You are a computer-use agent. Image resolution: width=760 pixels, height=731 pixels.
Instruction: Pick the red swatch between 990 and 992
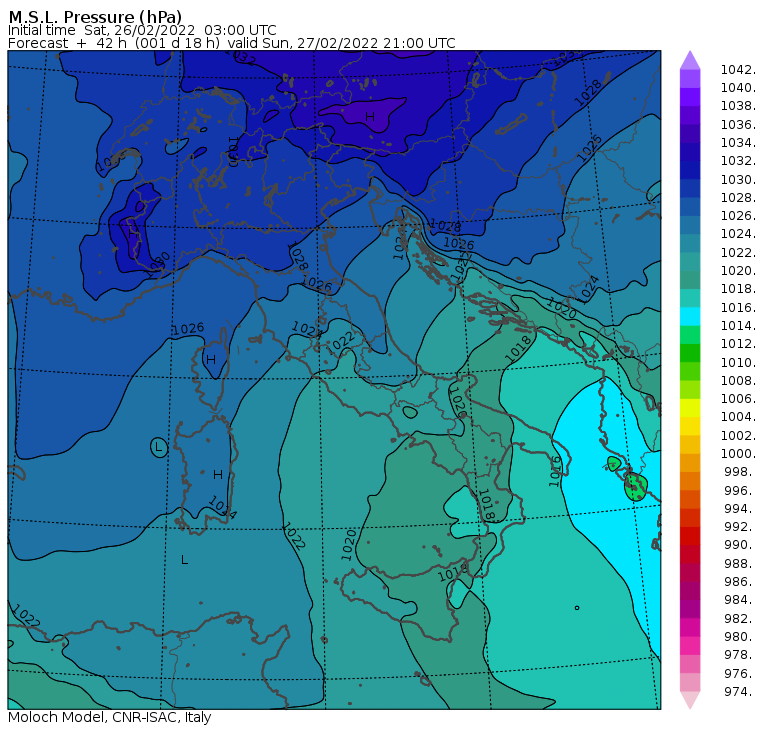point(690,536)
